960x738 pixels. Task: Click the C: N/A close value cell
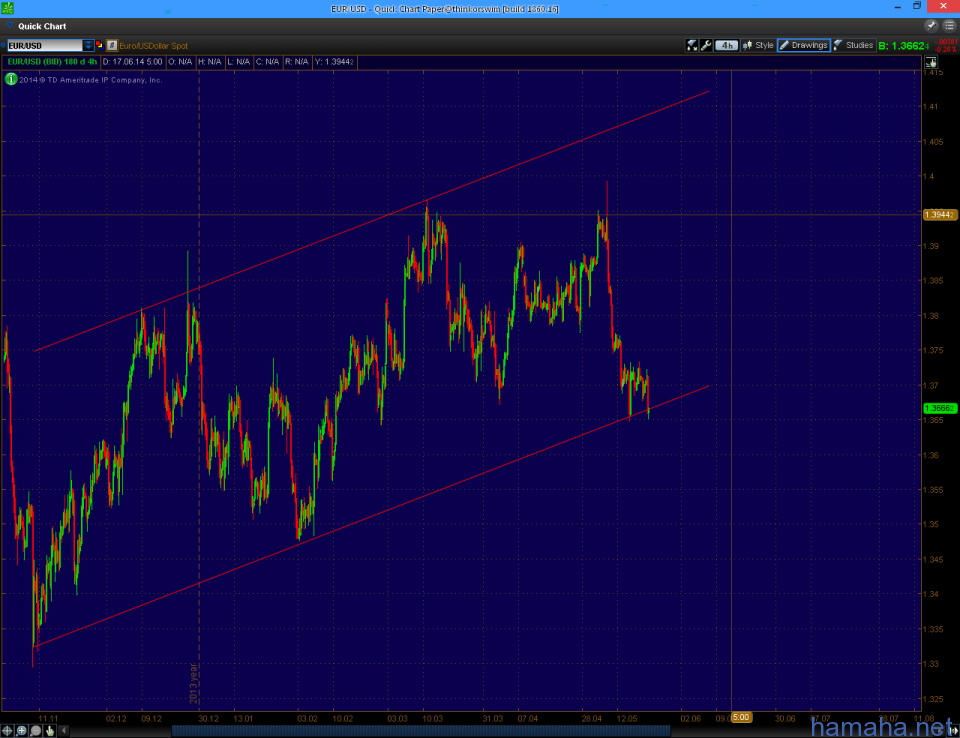click(268, 62)
